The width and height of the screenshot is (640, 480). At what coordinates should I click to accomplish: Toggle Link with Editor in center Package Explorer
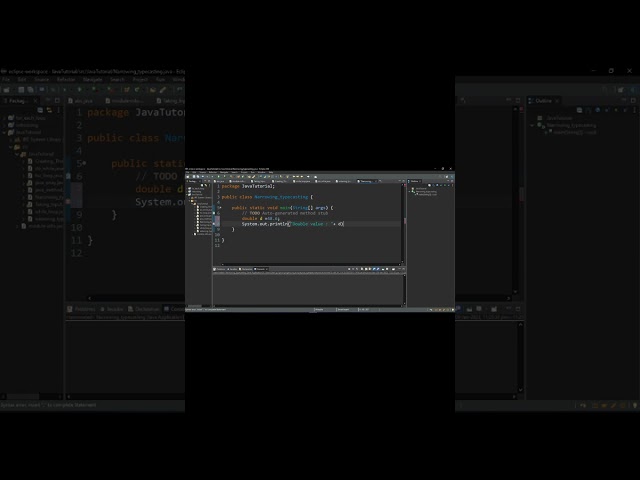pos(206,185)
